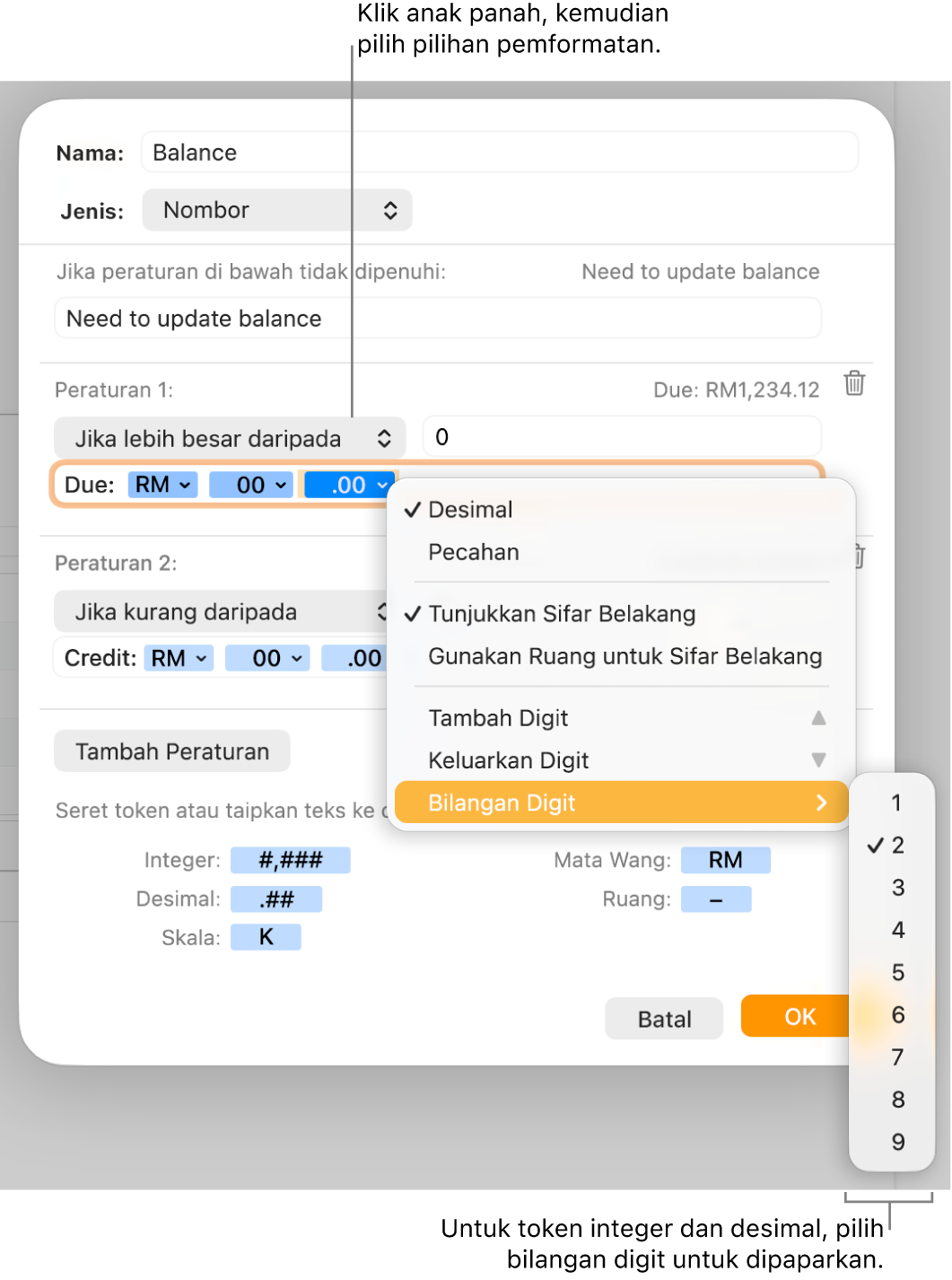
Task: Click the Ruang dash token
Action: pyautogui.click(x=716, y=899)
